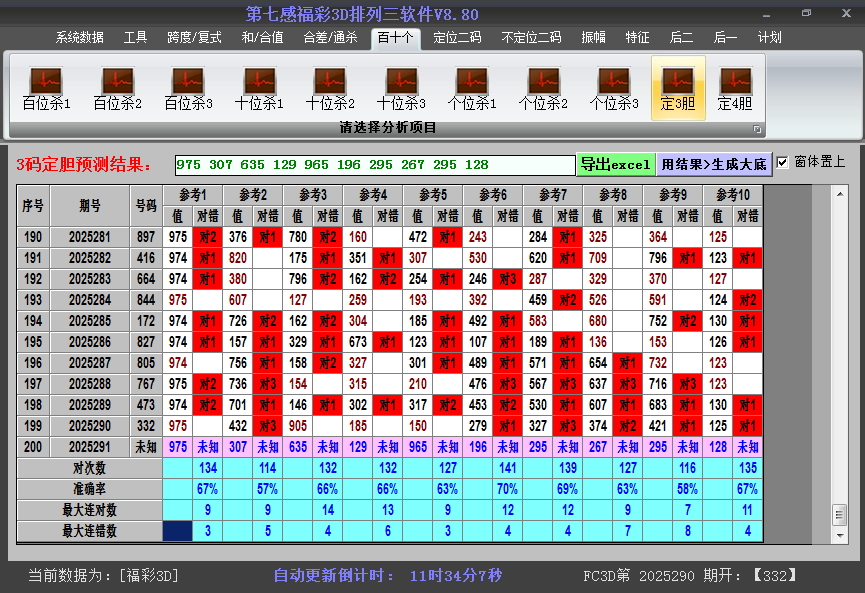Open the 百位杀3 analysis icon
The image size is (865, 593).
(x=187, y=85)
